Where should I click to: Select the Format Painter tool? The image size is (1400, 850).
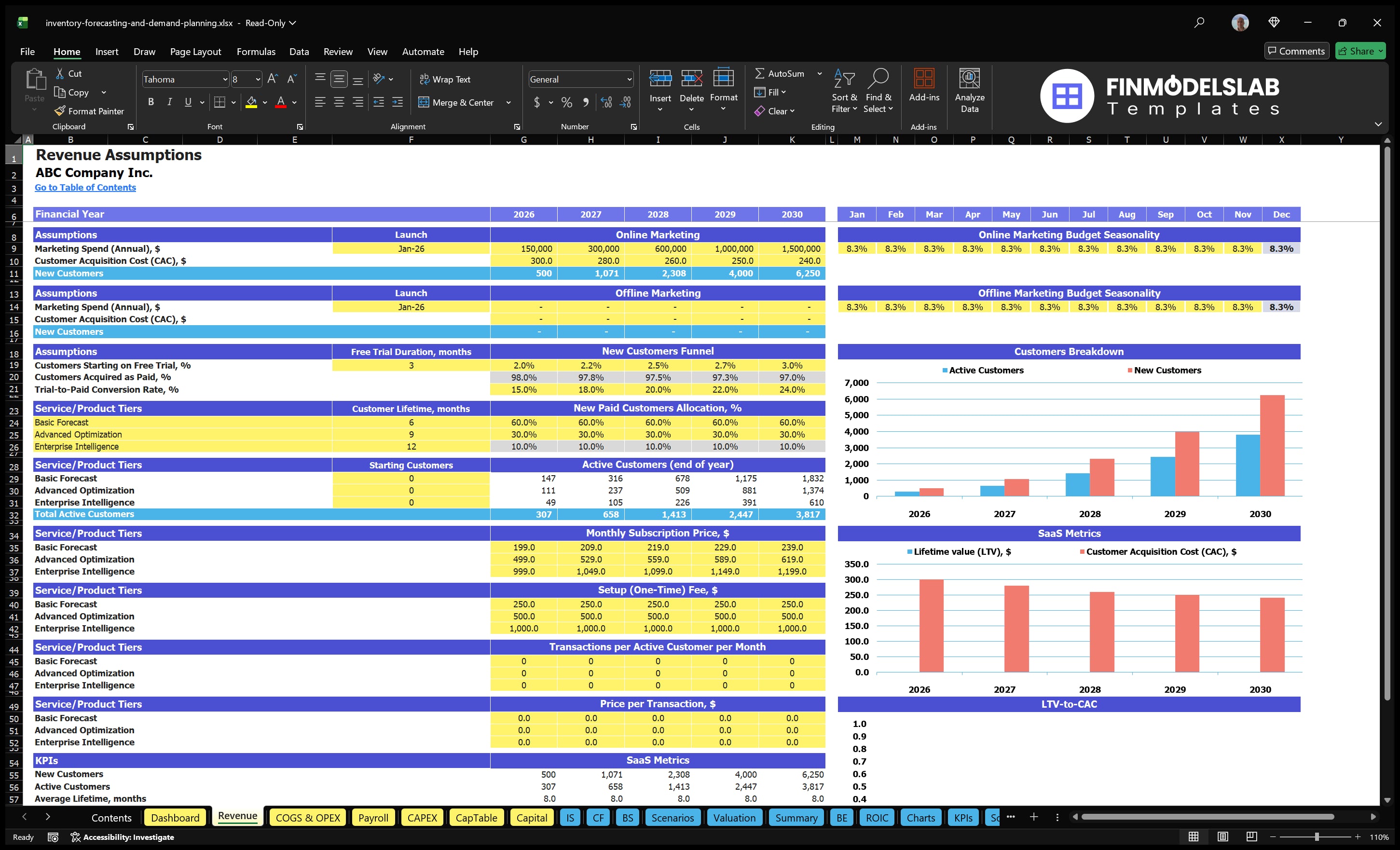point(89,111)
